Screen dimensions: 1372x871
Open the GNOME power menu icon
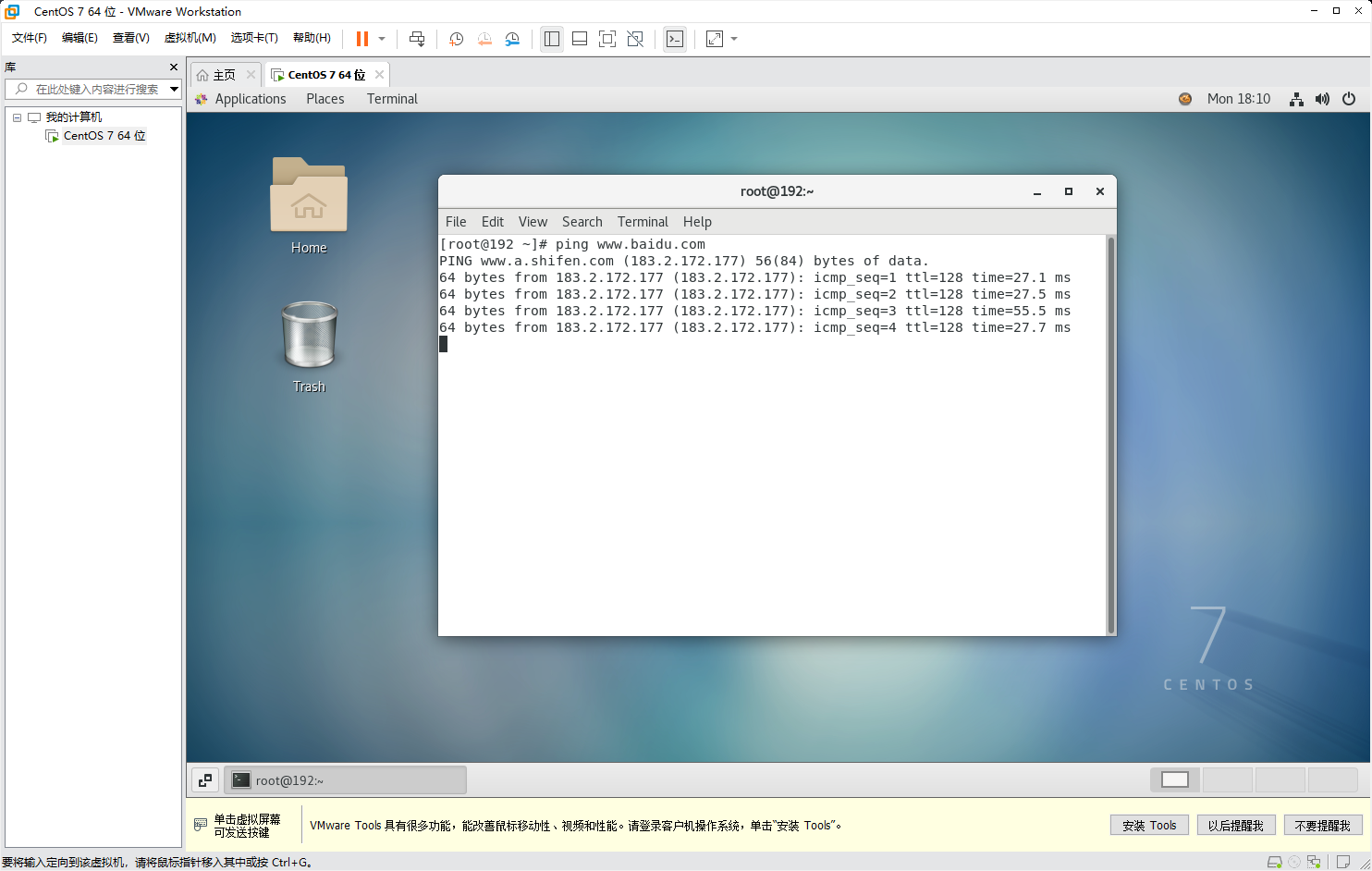(x=1349, y=99)
